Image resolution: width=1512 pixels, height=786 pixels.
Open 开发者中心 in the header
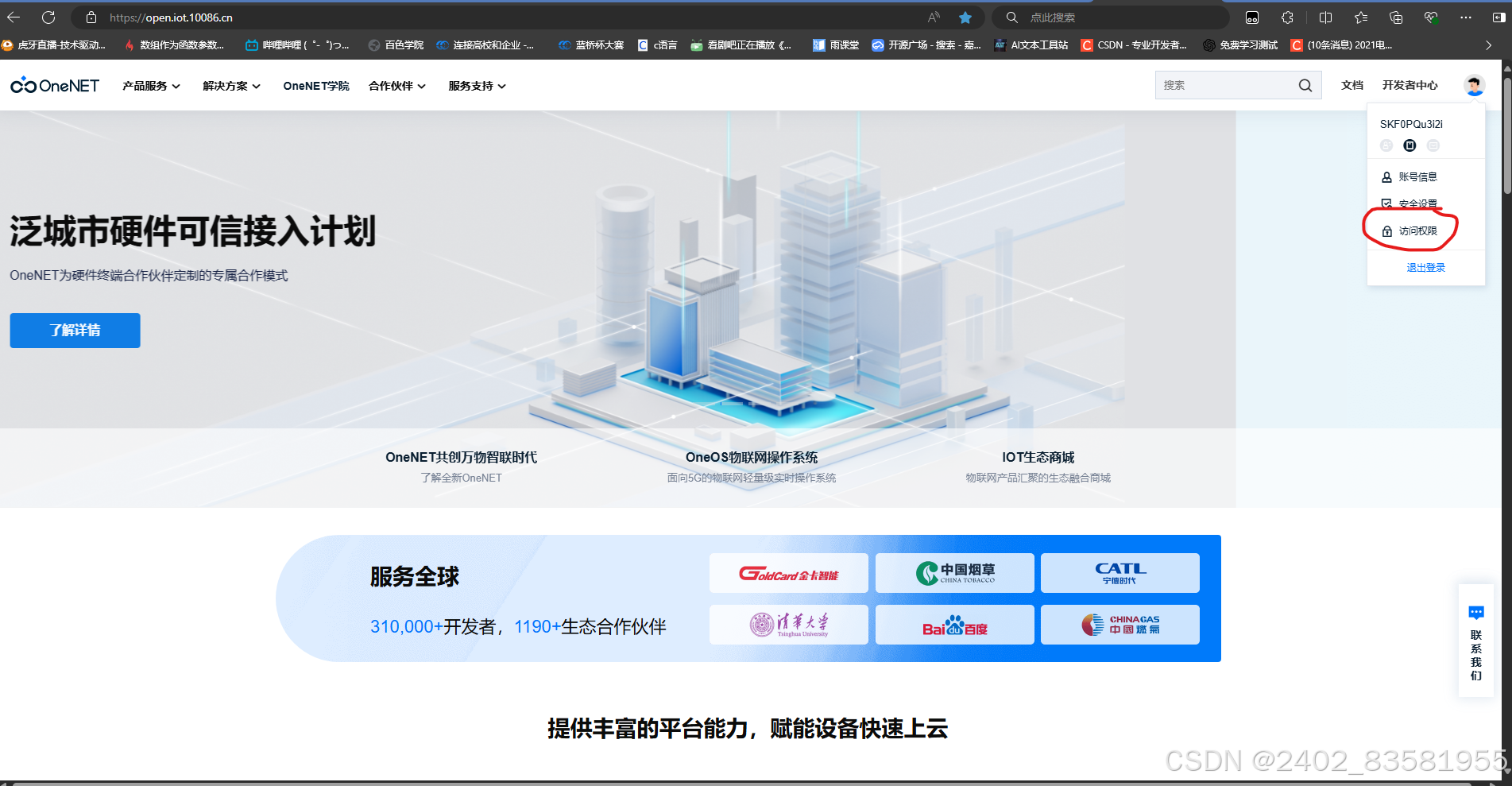(1410, 85)
